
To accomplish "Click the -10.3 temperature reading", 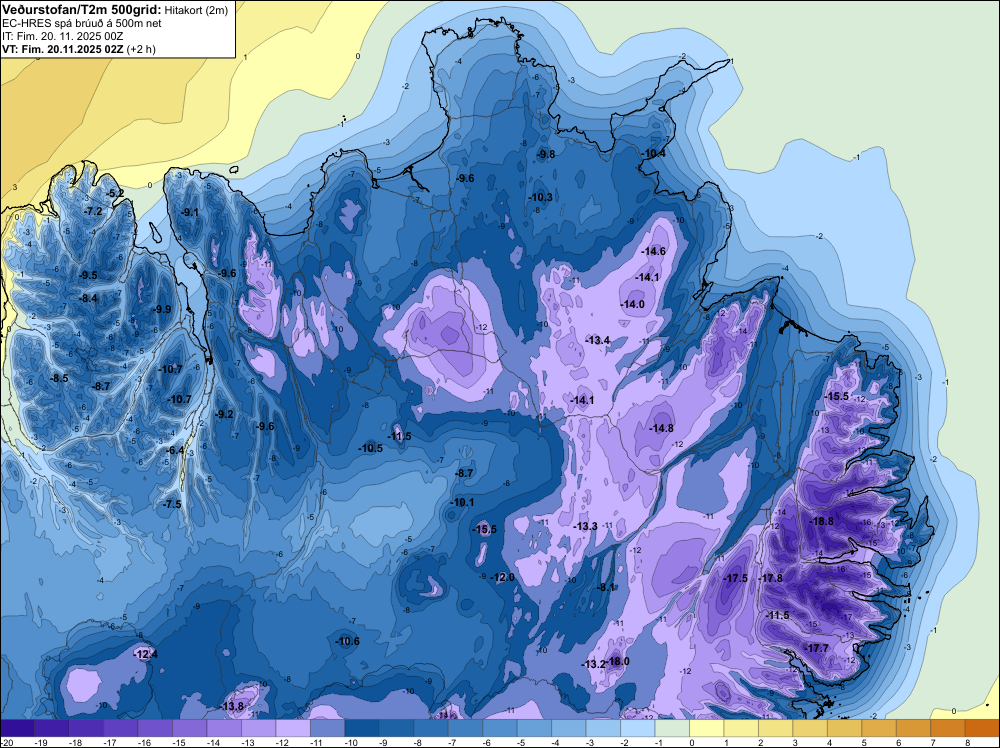I will [541, 197].
